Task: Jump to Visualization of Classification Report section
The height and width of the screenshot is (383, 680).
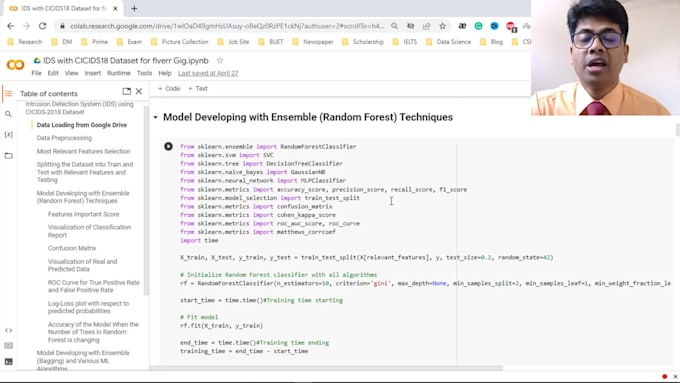Action: click(x=89, y=231)
